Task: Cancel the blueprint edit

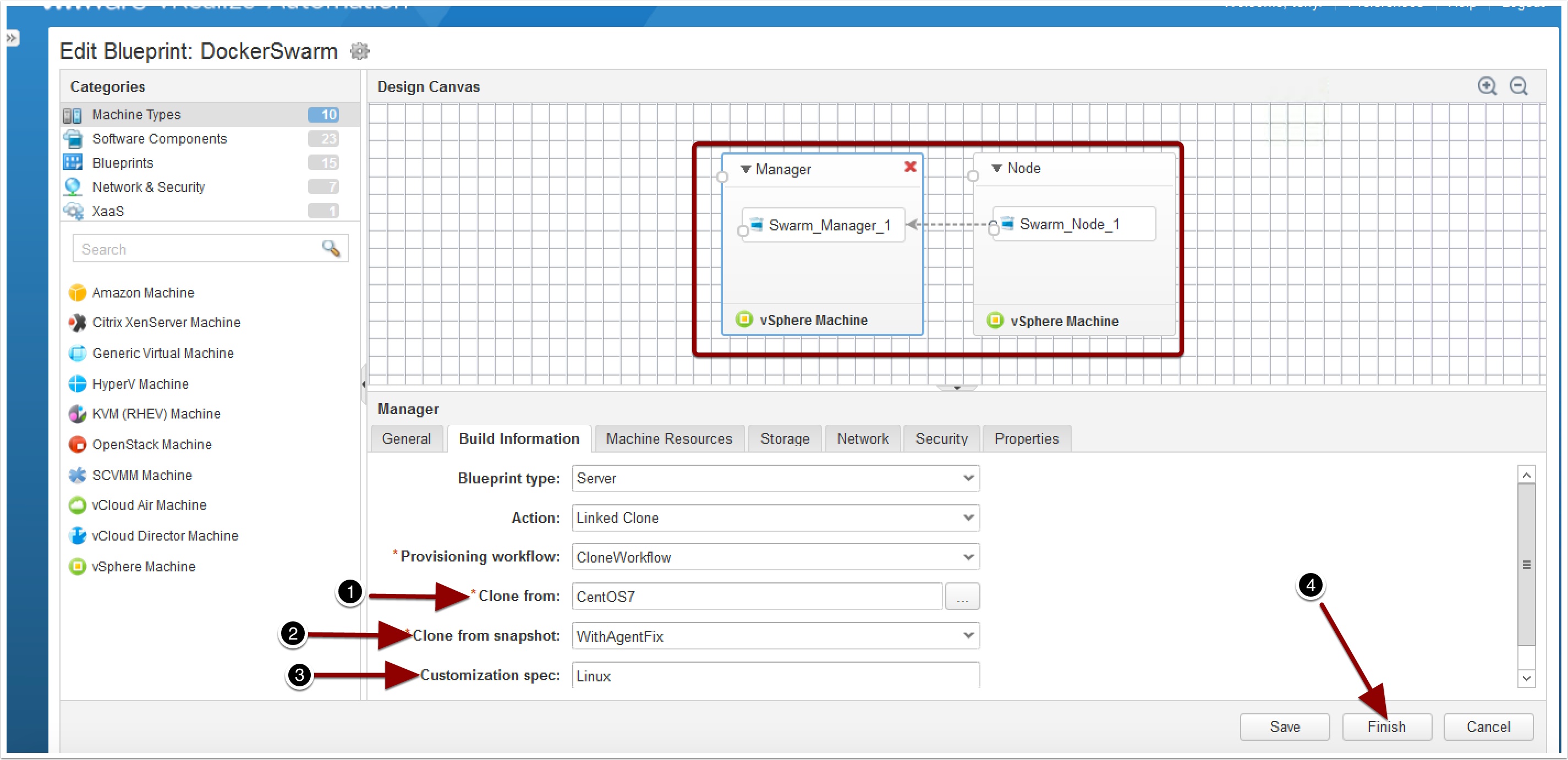Action: point(1488,727)
